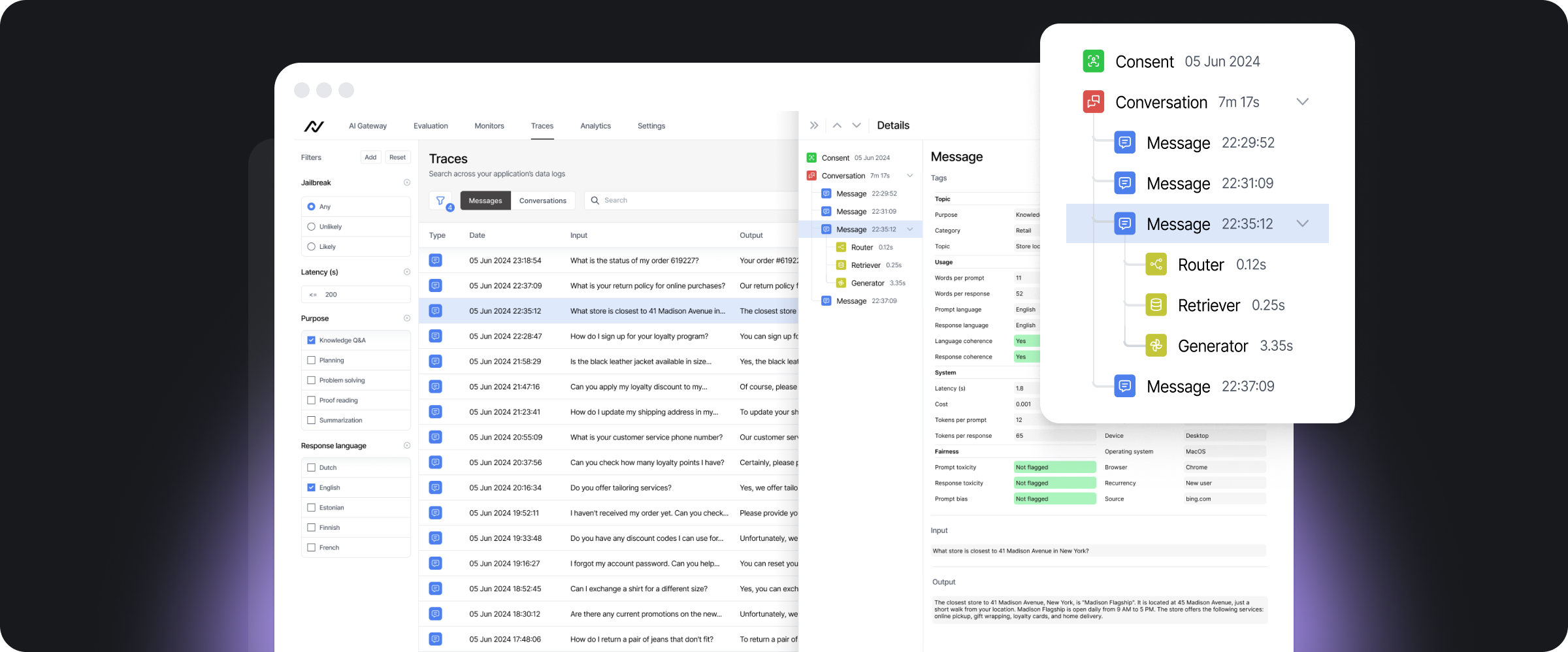
Task: Select the Likely jailbreak radio option
Action: click(x=311, y=247)
